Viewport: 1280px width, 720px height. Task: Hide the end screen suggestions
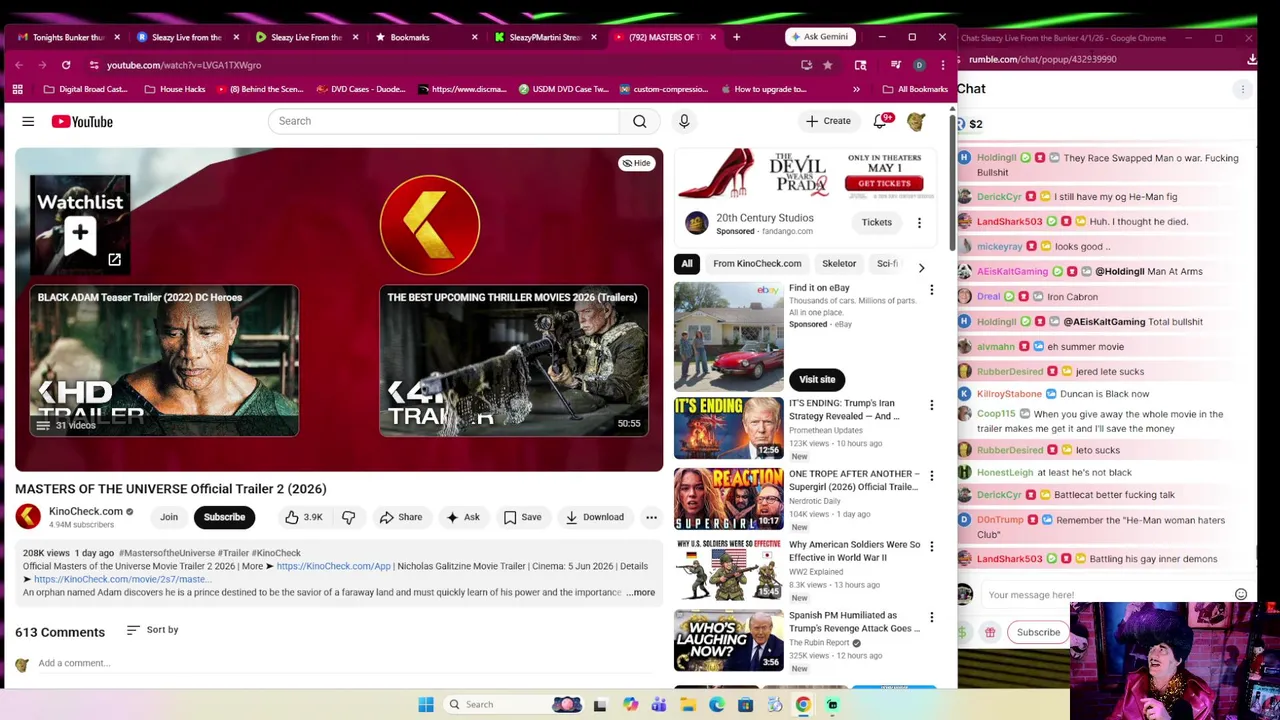[x=636, y=163]
